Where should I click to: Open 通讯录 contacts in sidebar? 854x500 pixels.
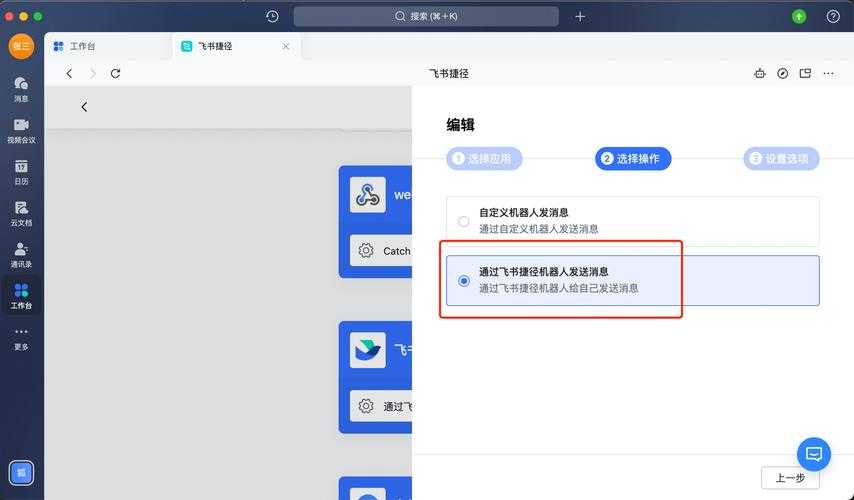click(x=21, y=255)
